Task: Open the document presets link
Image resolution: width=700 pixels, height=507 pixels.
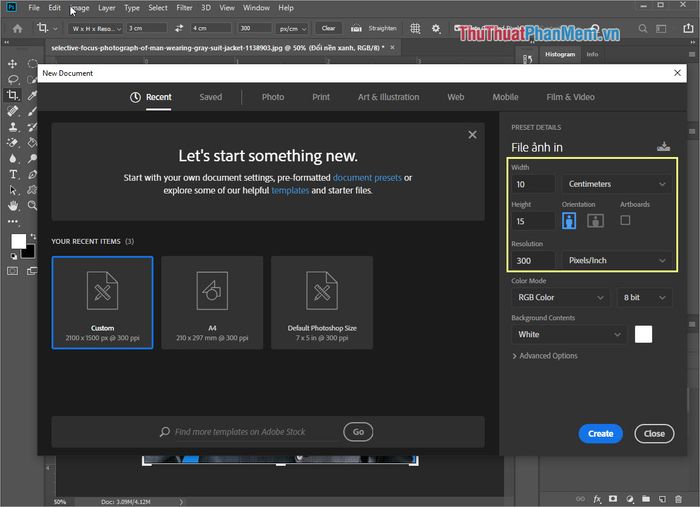Action: click(367, 178)
